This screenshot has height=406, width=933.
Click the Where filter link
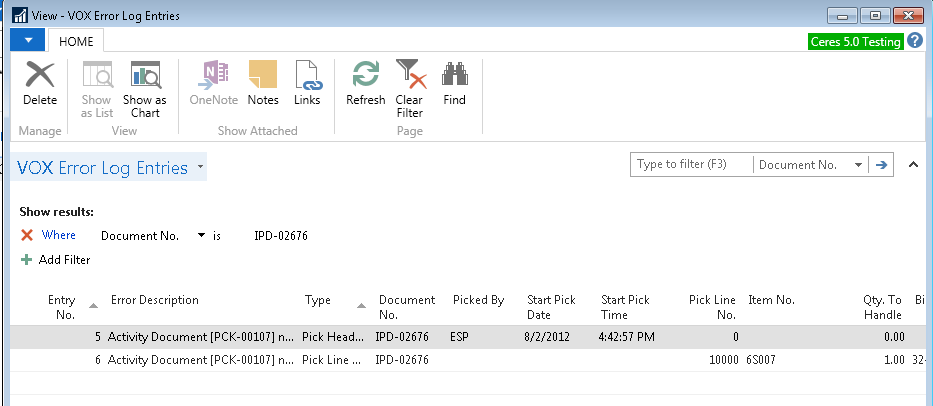pyautogui.click(x=58, y=236)
